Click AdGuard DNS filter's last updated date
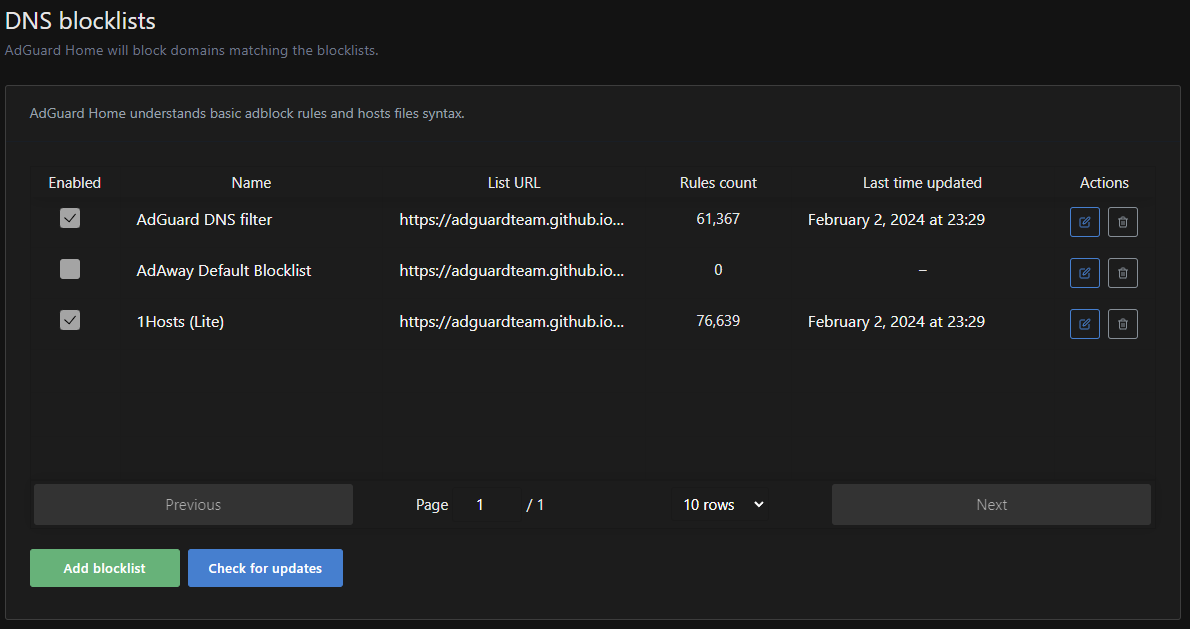The height and width of the screenshot is (629, 1190). tap(896, 220)
